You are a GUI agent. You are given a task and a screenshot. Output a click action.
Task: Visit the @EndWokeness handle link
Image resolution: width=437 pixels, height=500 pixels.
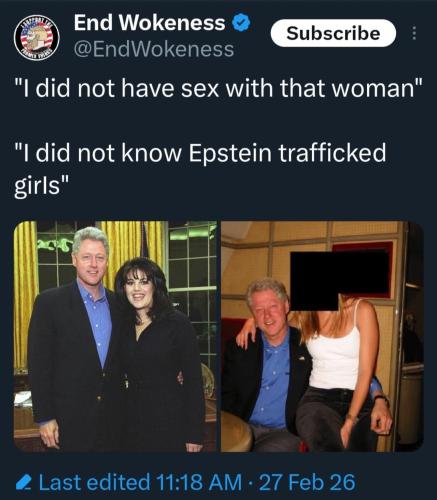pyautogui.click(x=154, y=49)
